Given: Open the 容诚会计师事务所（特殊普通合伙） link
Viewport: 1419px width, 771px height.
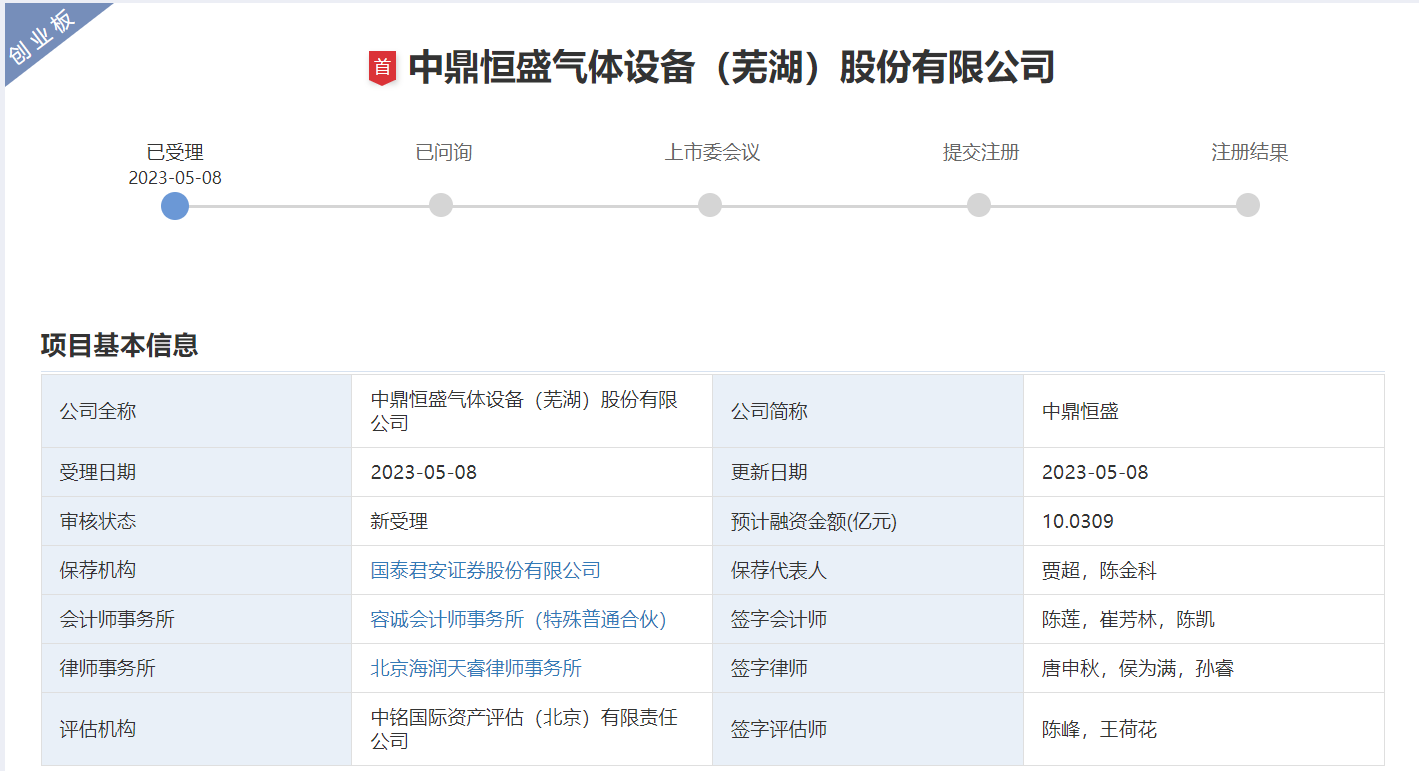Looking at the screenshot, I should pyautogui.click(x=519, y=620).
